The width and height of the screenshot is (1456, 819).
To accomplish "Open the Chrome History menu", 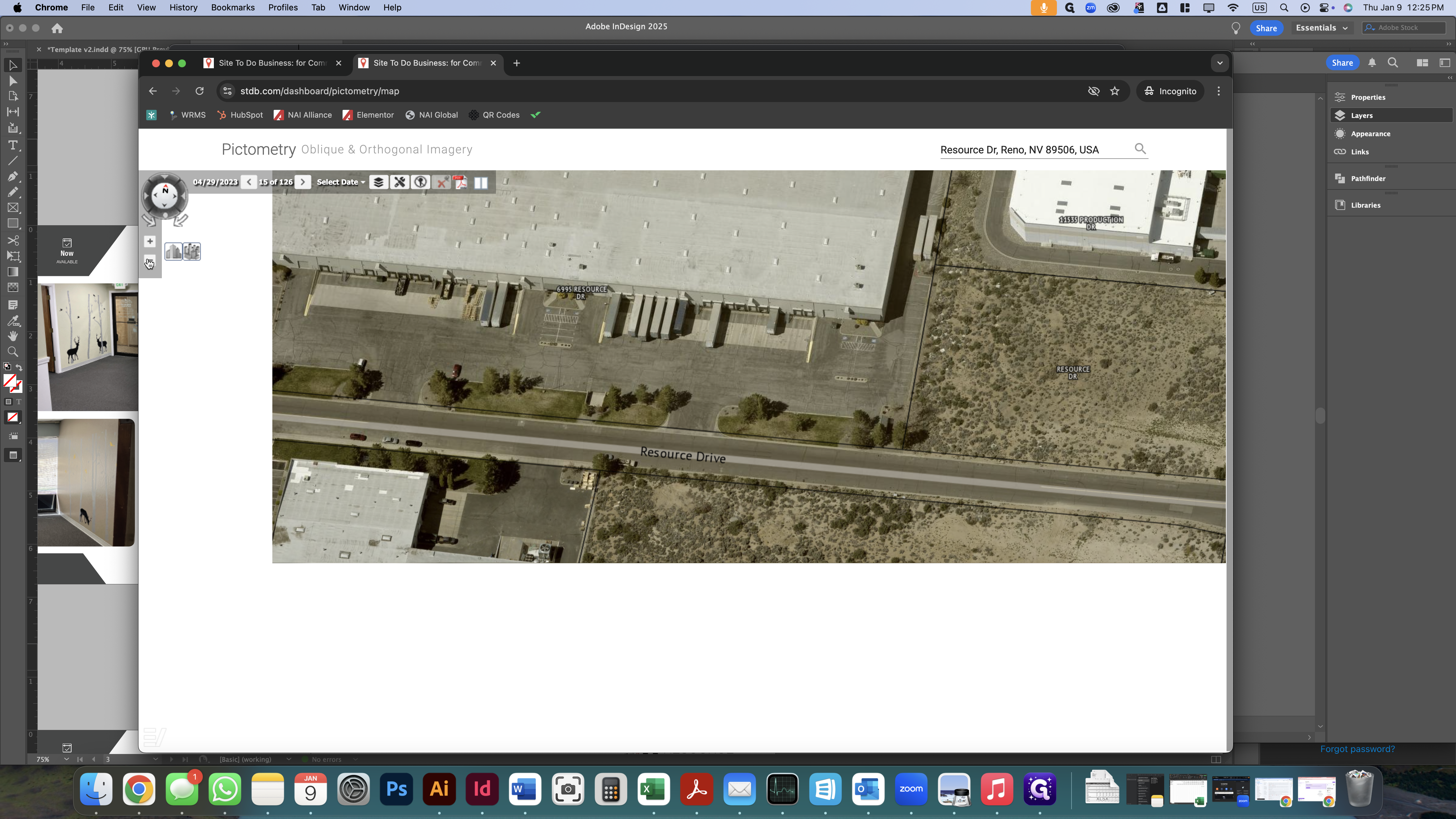I will [183, 7].
